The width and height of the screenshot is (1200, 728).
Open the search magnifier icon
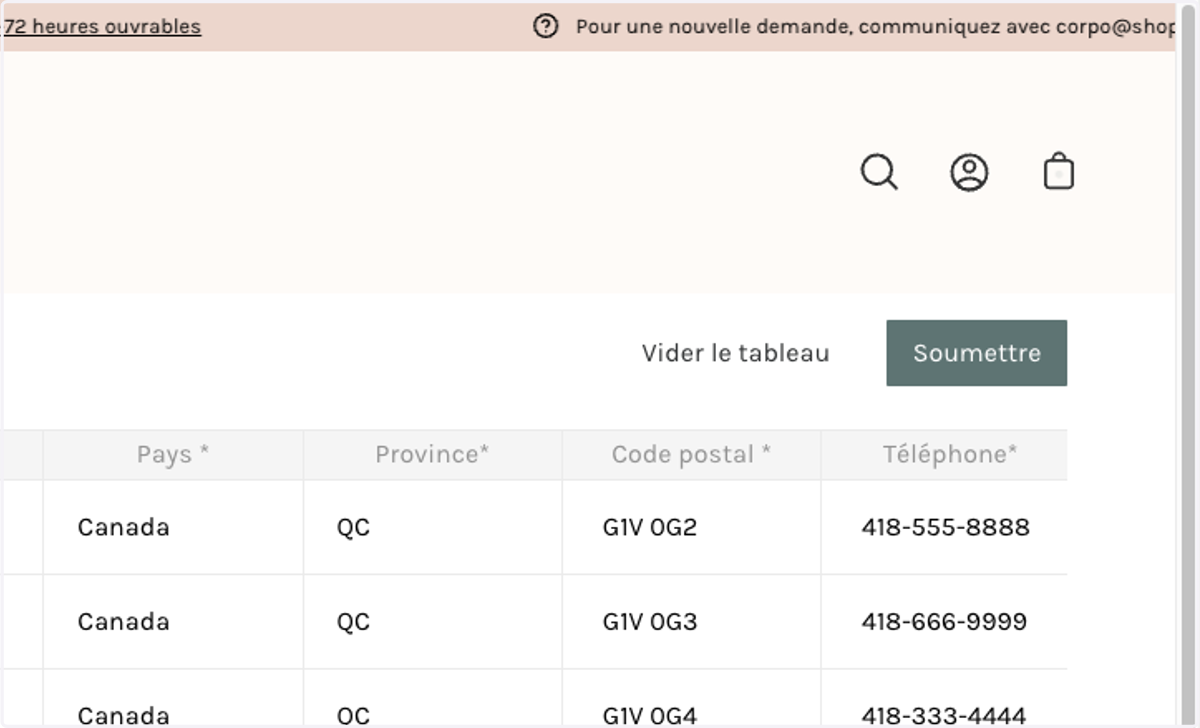pos(879,172)
